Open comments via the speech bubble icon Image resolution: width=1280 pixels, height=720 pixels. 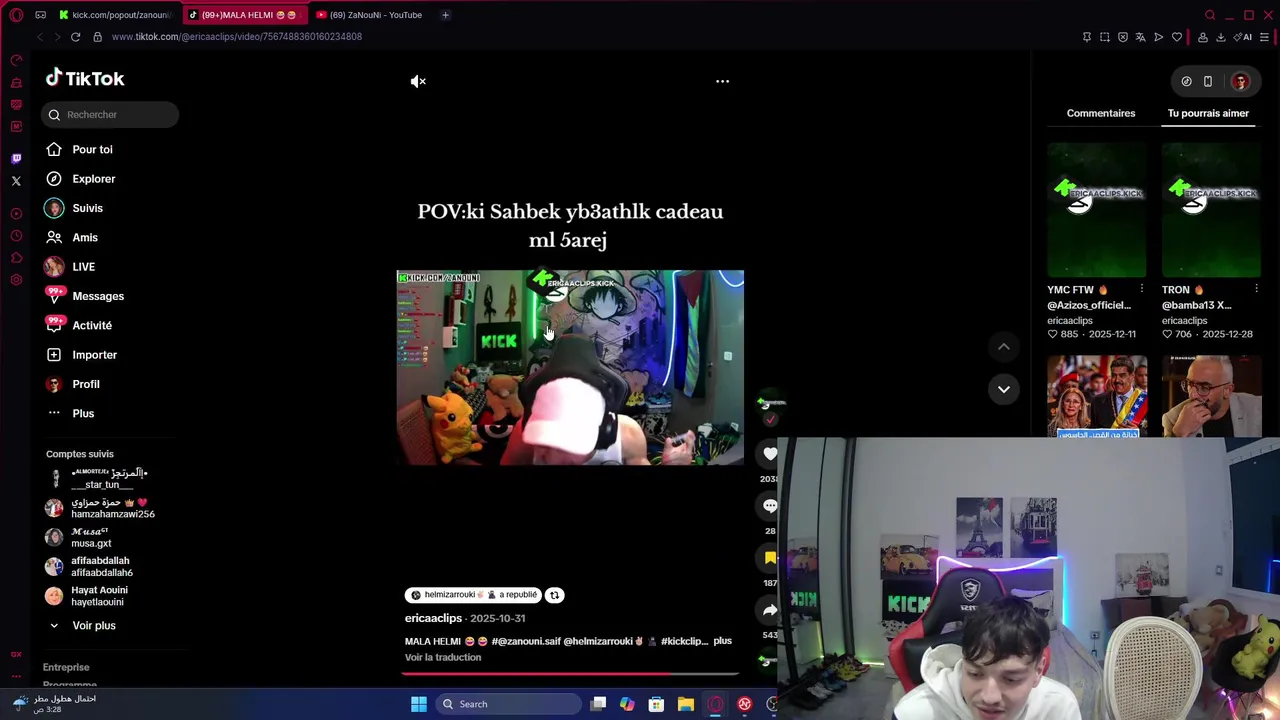(x=770, y=506)
